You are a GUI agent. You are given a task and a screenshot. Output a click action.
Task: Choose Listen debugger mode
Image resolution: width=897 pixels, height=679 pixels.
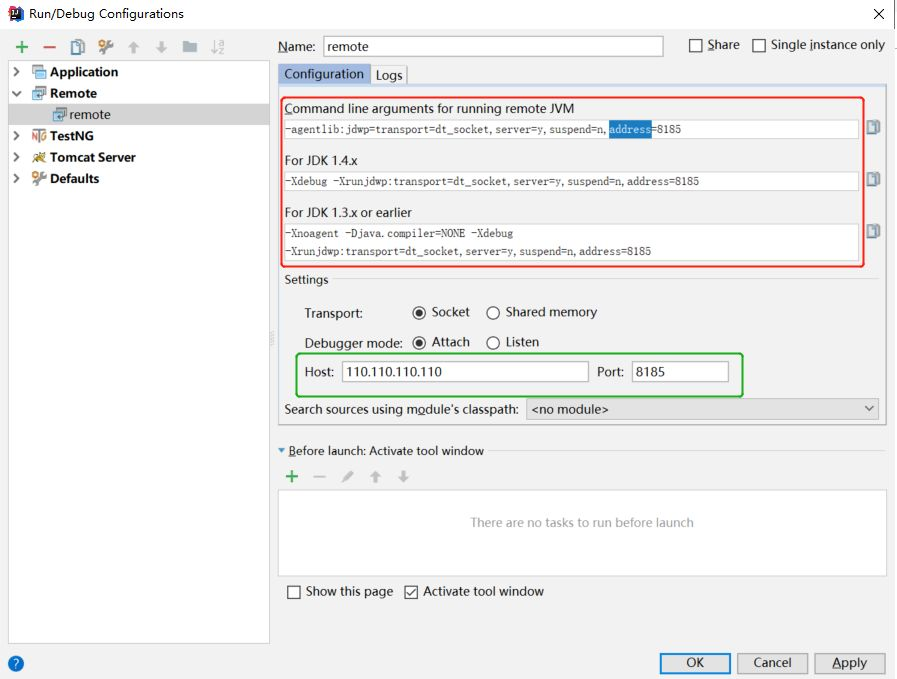pyautogui.click(x=493, y=343)
